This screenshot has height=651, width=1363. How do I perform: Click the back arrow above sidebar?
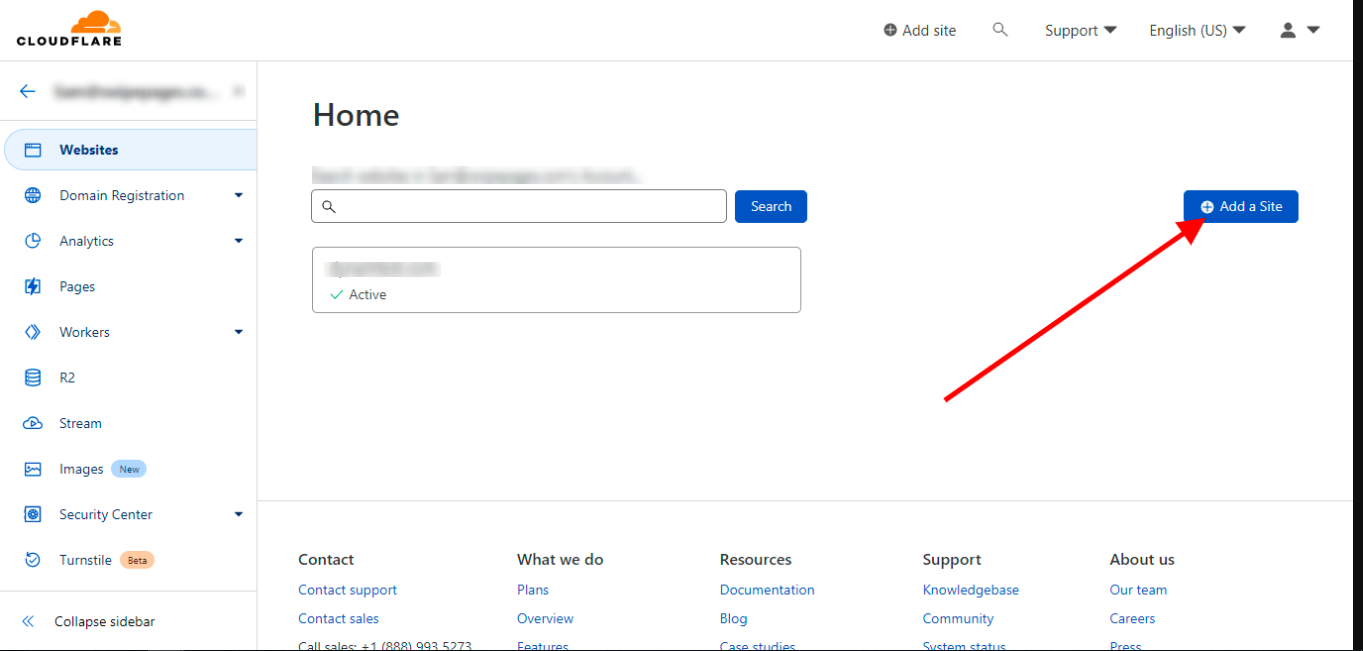pos(28,91)
